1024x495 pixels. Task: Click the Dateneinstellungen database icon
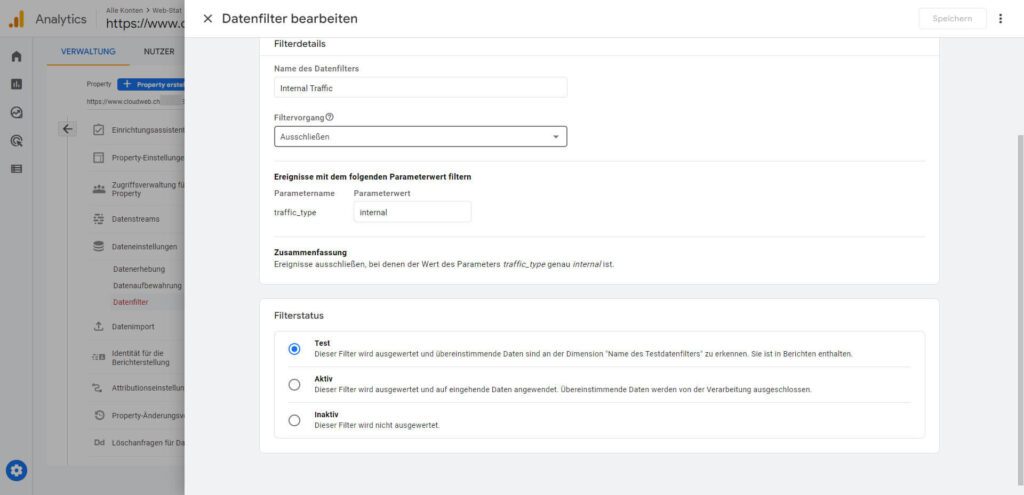99,247
